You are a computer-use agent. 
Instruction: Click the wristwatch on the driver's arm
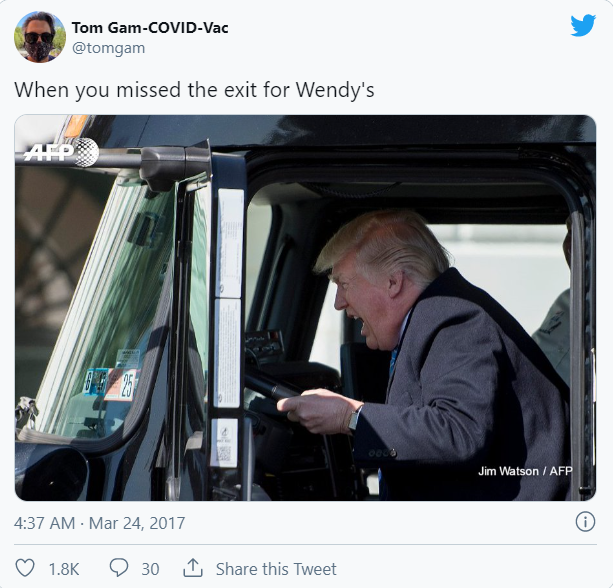(355, 418)
